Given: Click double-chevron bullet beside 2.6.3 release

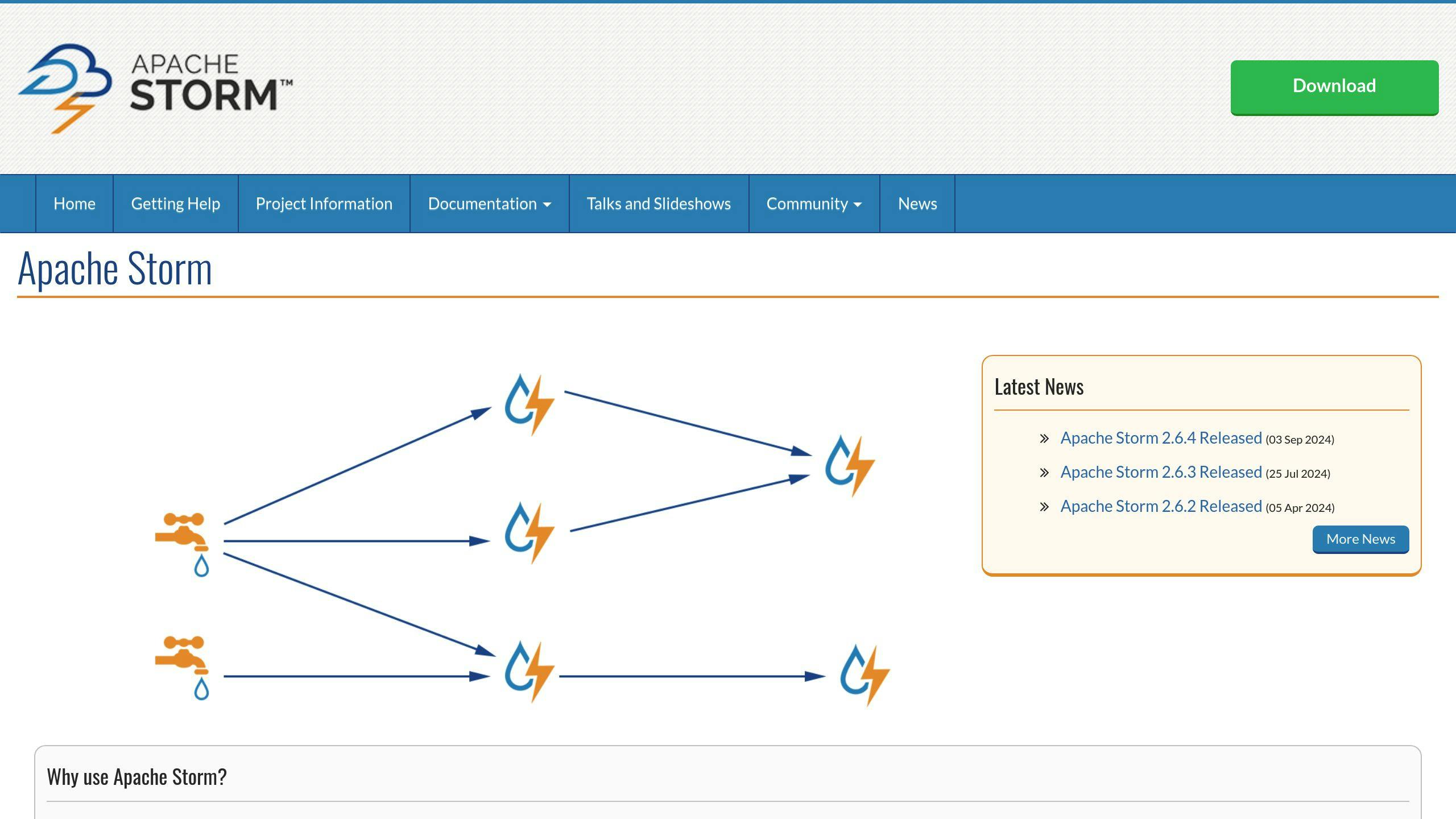Looking at the screenshot, I should click(x=1044, y=473).
